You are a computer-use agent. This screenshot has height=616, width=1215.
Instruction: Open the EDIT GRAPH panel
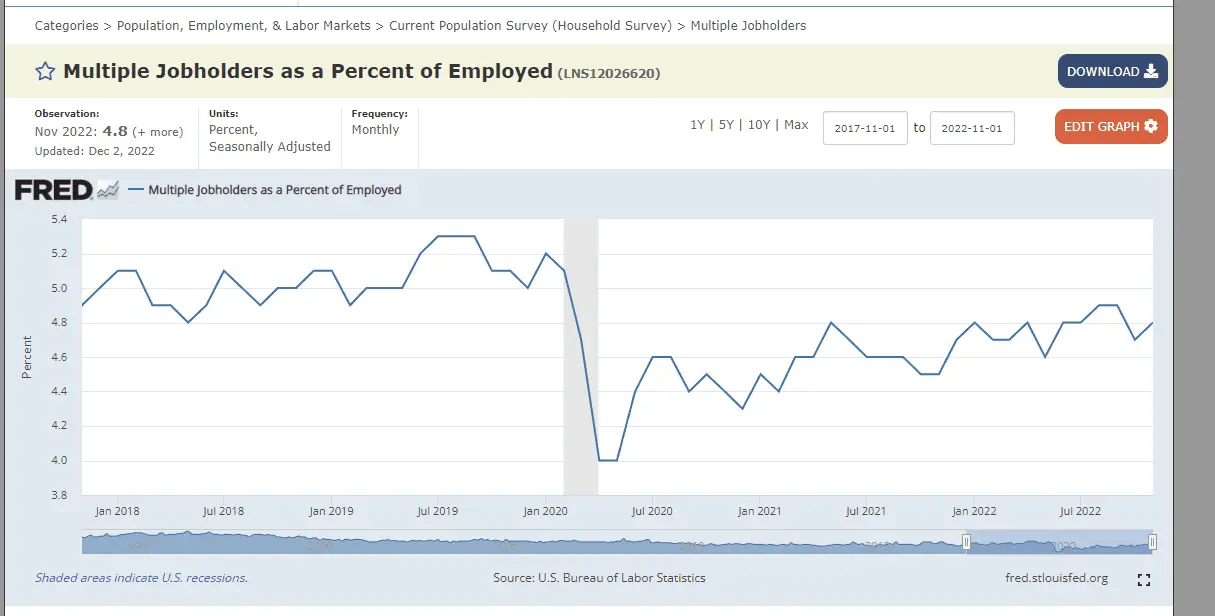1110,127
